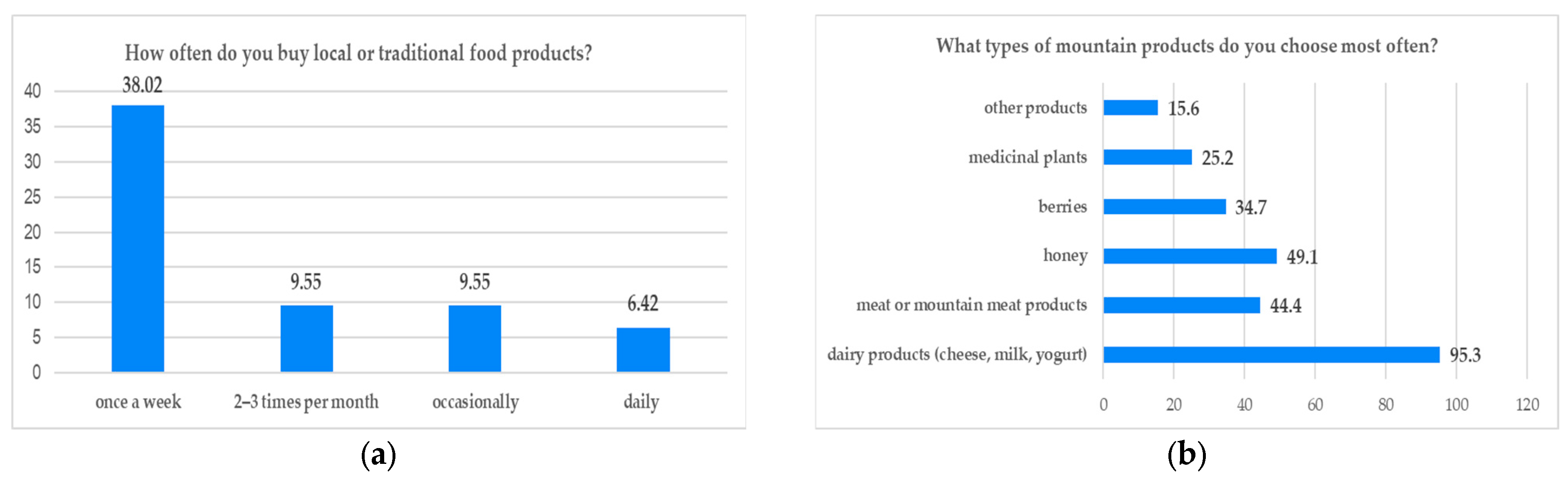Viewport: 1568px width, 483px height.
Task: Click the berries horizontal bar
Action: [1164, 206]
